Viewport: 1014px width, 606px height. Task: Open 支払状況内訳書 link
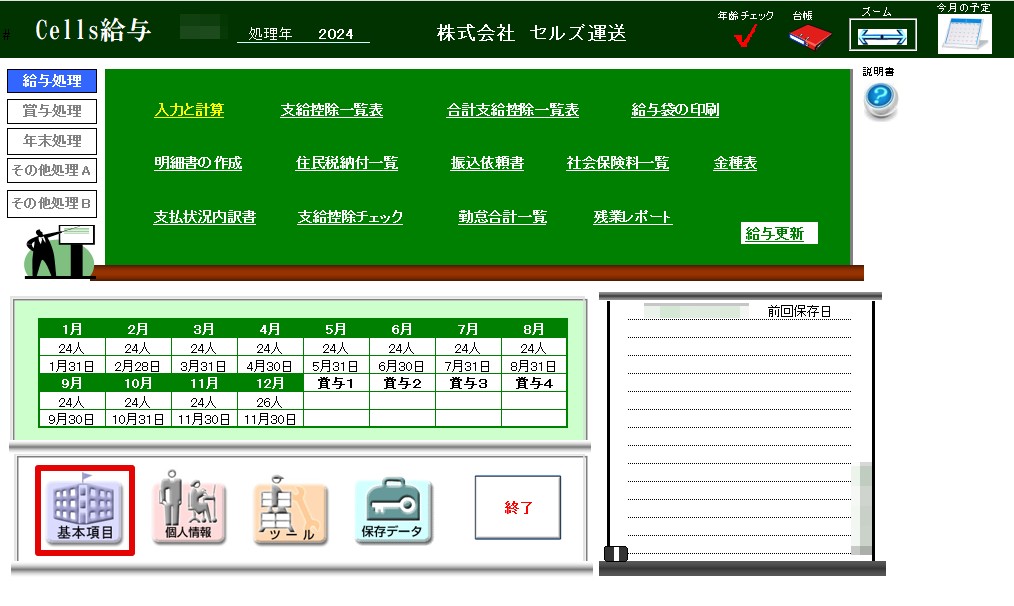click(204, 217)
